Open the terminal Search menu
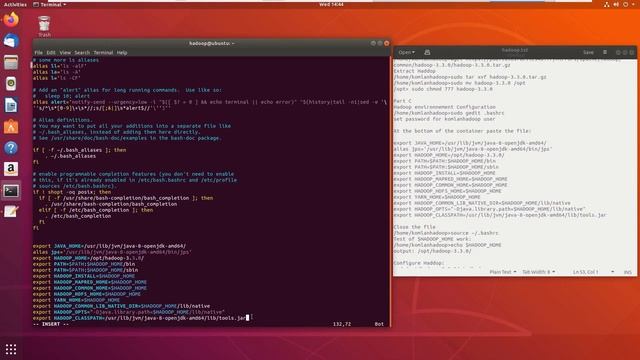This screenshot has width=640, height=360. coord(82,53)
